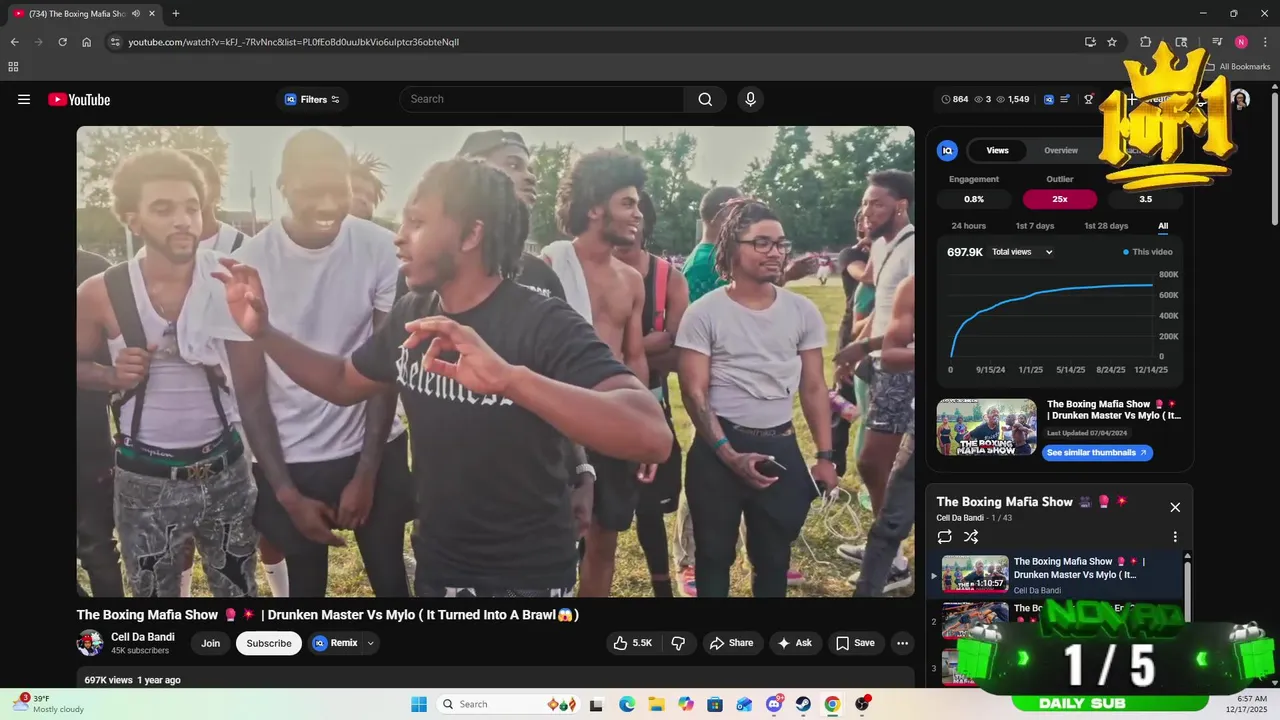Image resolution: width=1280 pixels, height=720 pixels.
Task: Click the magnifier search button
Action: pos(705,99)
